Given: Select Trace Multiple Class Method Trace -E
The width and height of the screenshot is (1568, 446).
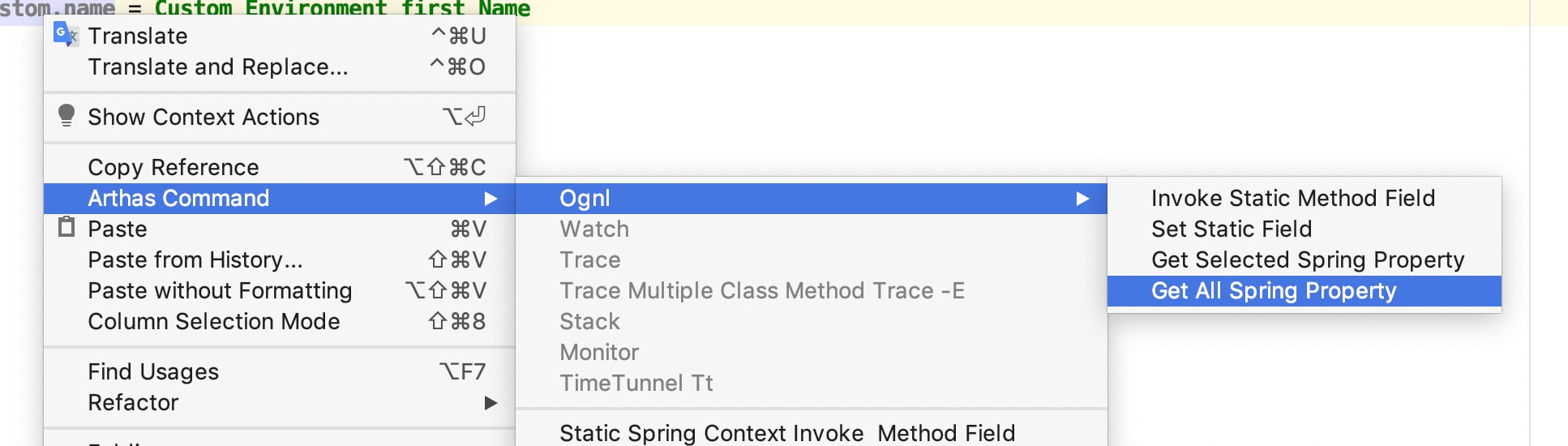Looking at the screenshot, I should click(762, 291).
